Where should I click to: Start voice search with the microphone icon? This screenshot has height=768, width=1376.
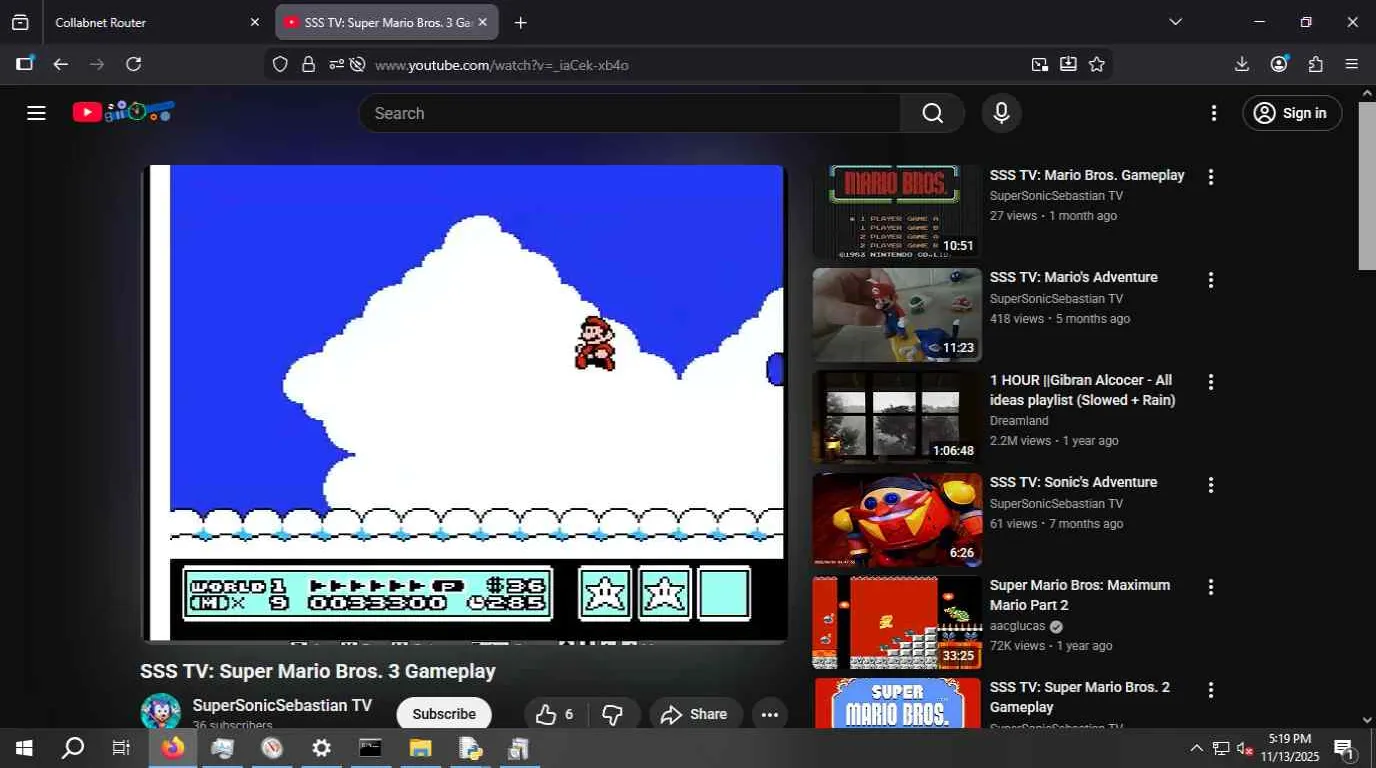point(1001,113)
